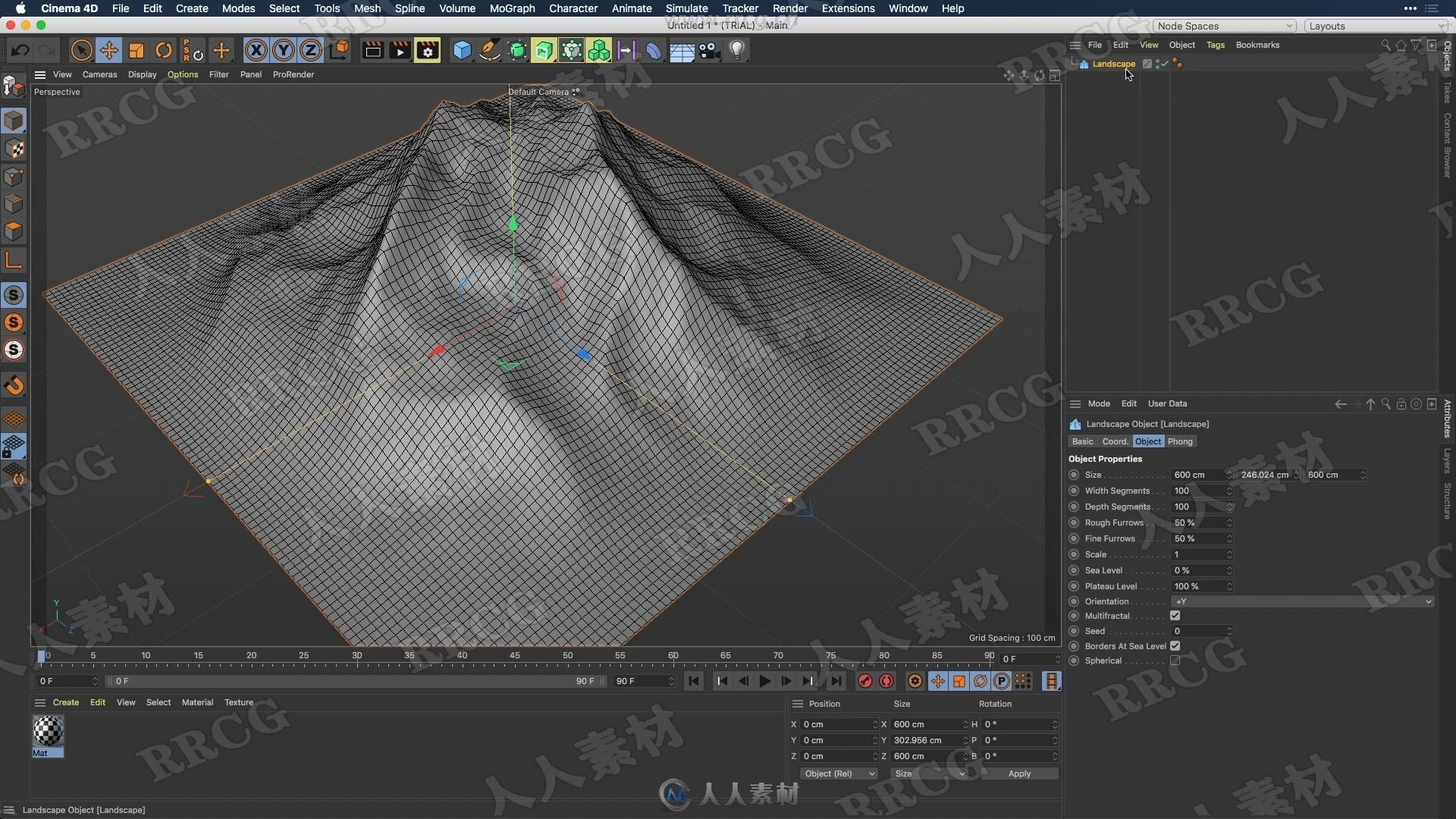Open MoGraph Cloner object icon

(x=599, y=51)
